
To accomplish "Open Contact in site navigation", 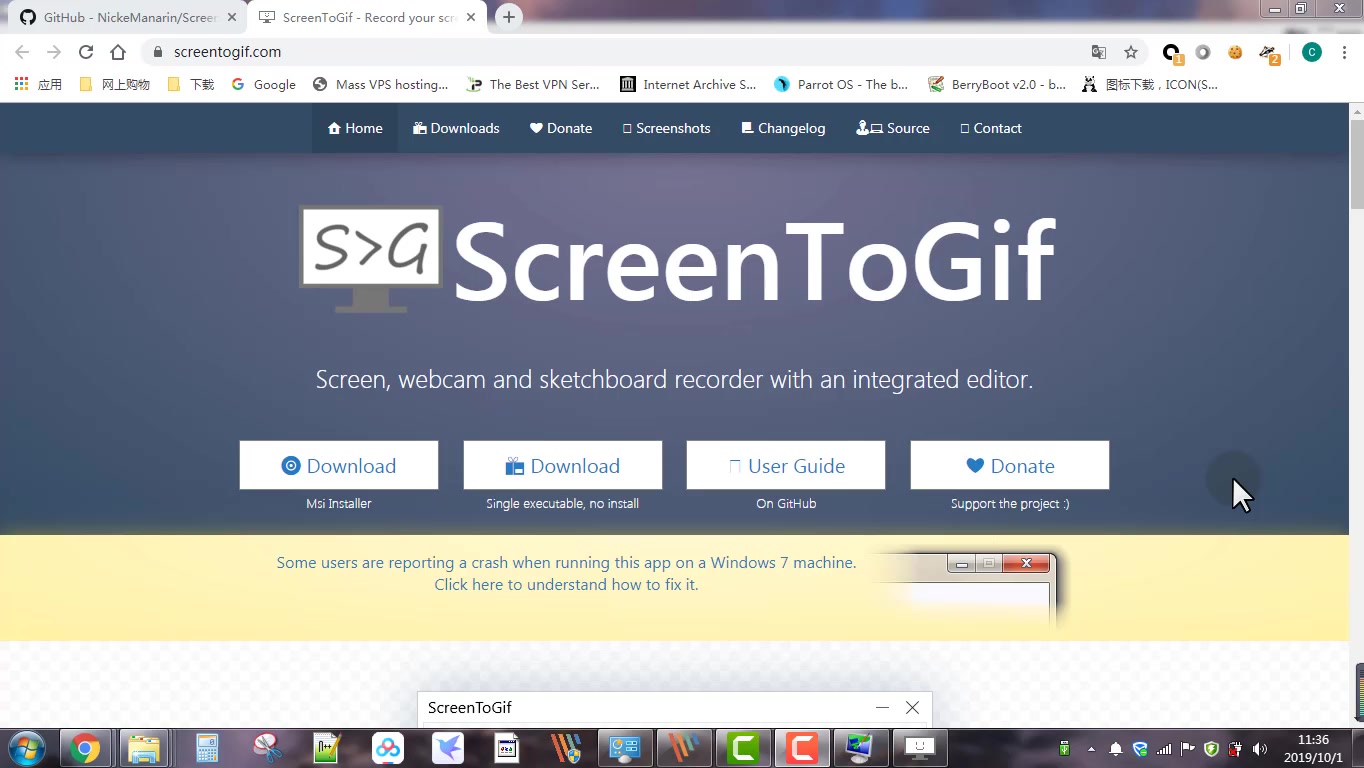I will [x=990, y=128].
